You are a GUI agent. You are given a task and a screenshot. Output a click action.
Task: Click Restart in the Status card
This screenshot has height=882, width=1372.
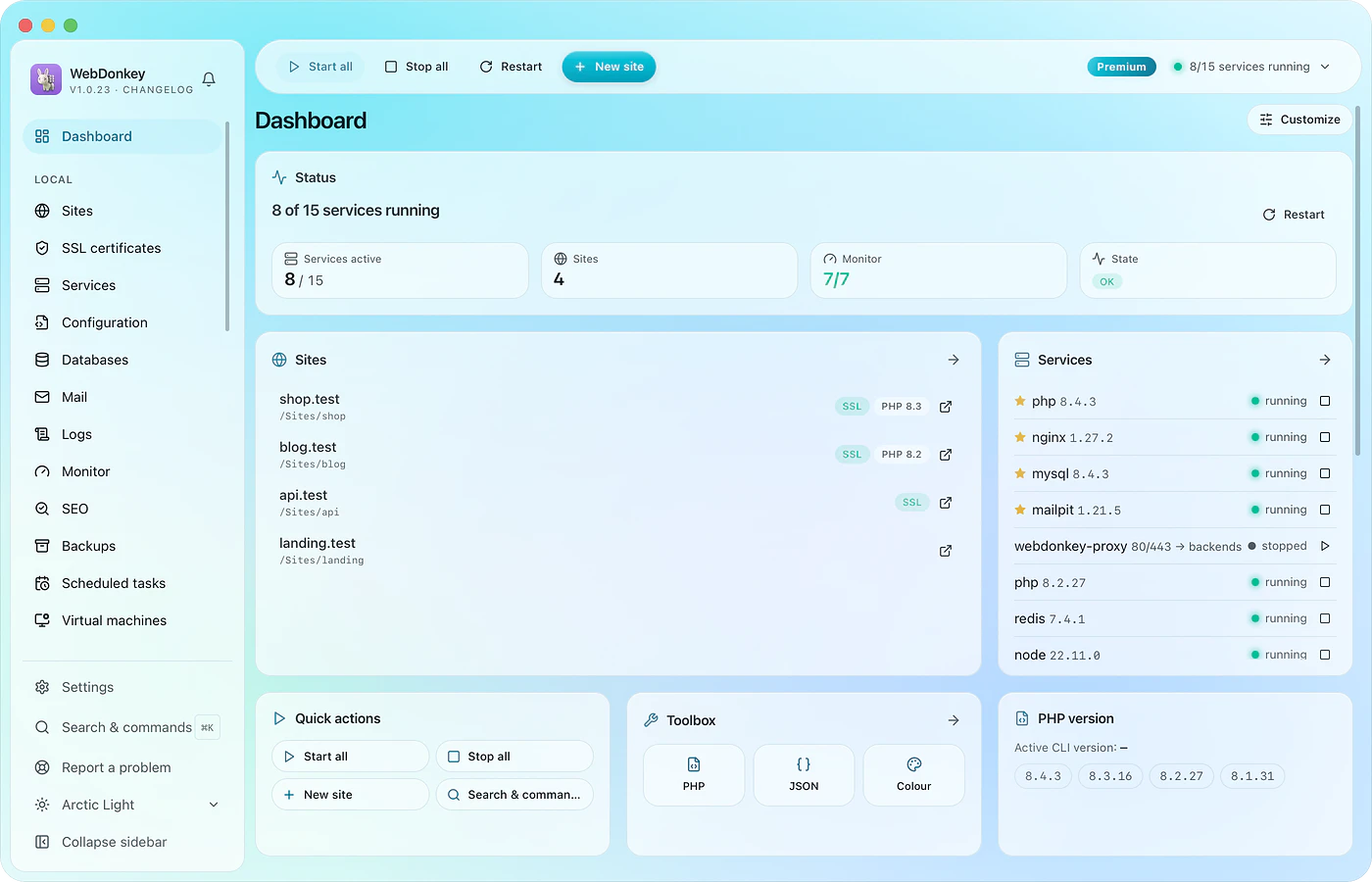tap(1294, 215)
